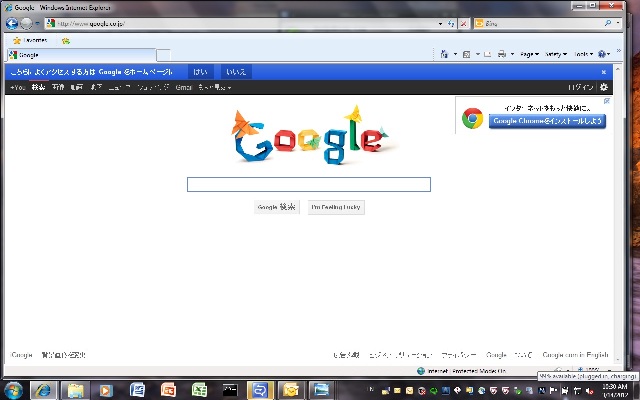Open the Page dropdown menu
Image resolution: width=640 pixels, height=400 pixels.
[529, 54]
